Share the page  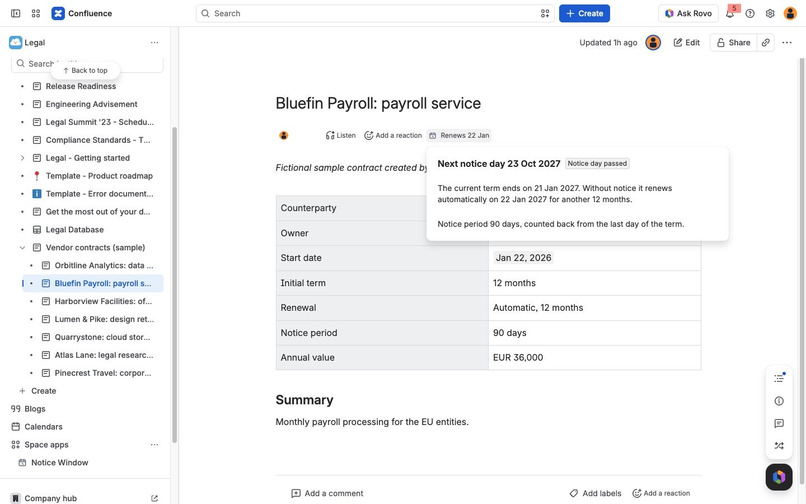pos(734,43)
